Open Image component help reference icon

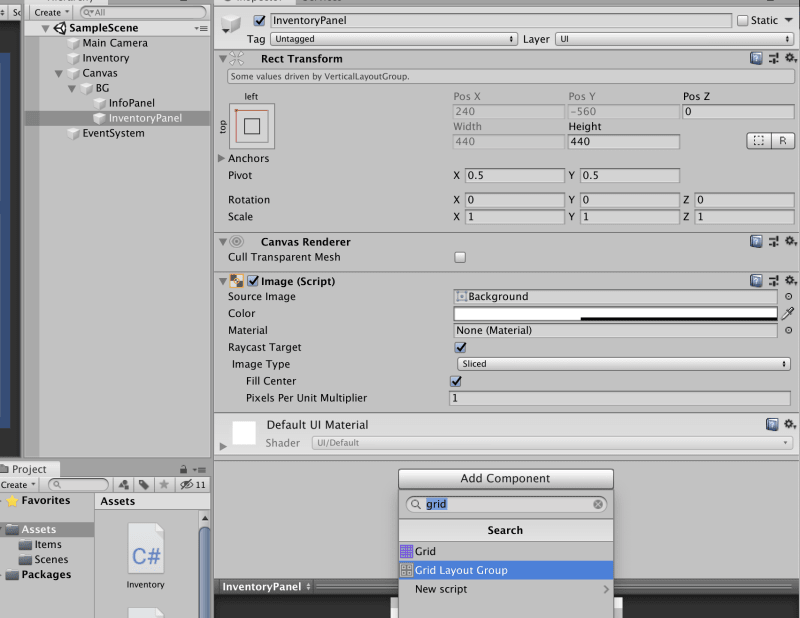click(756, 281)
